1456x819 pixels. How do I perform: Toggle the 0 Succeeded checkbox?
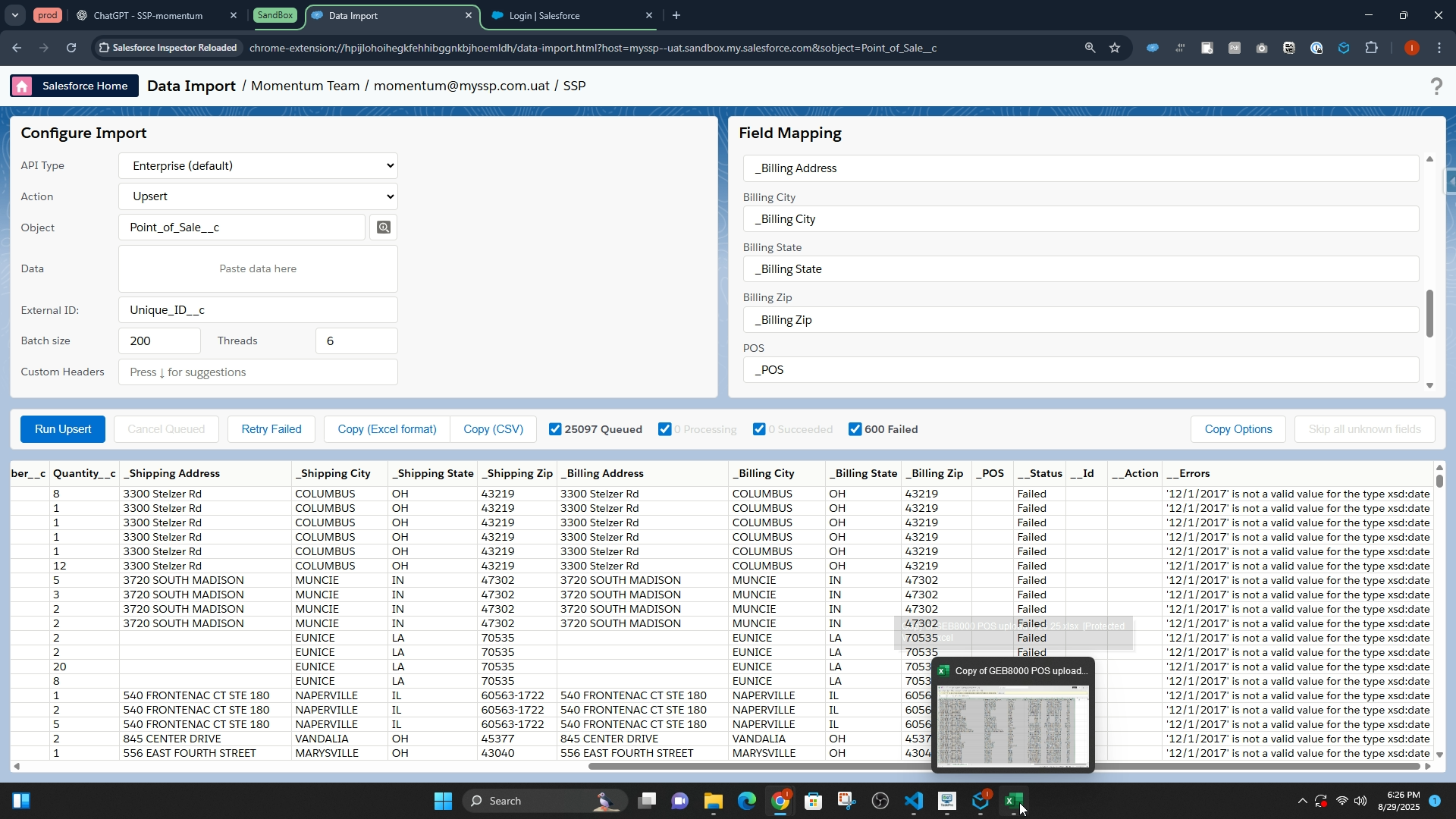click(759, 429)
